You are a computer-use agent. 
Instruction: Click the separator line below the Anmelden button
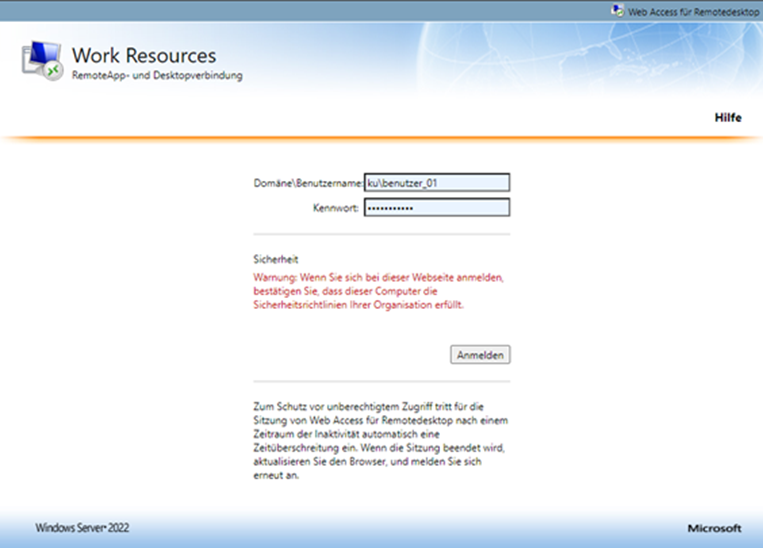(381, 381)
